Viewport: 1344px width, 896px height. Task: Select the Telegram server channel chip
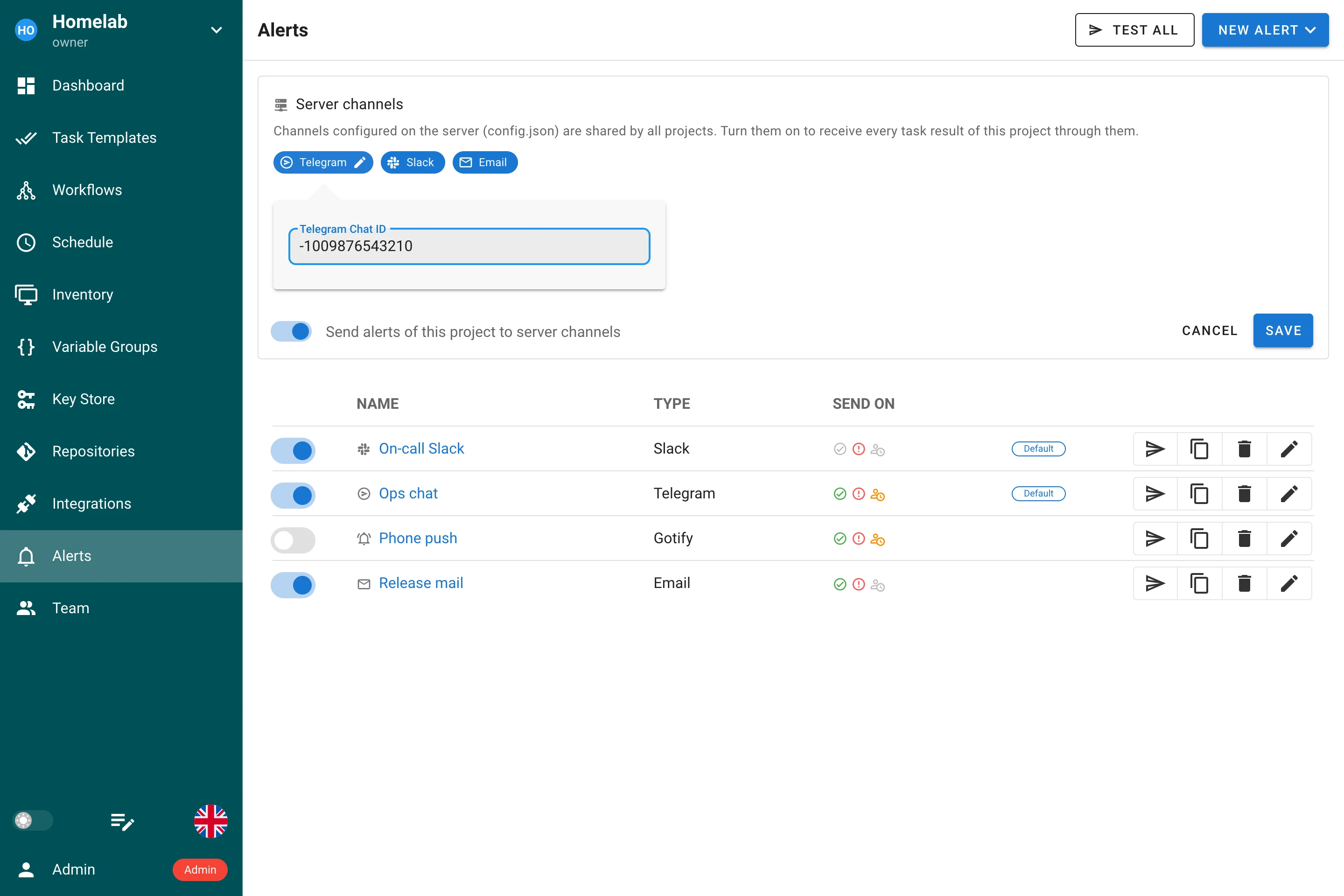[x=323, y=162]
